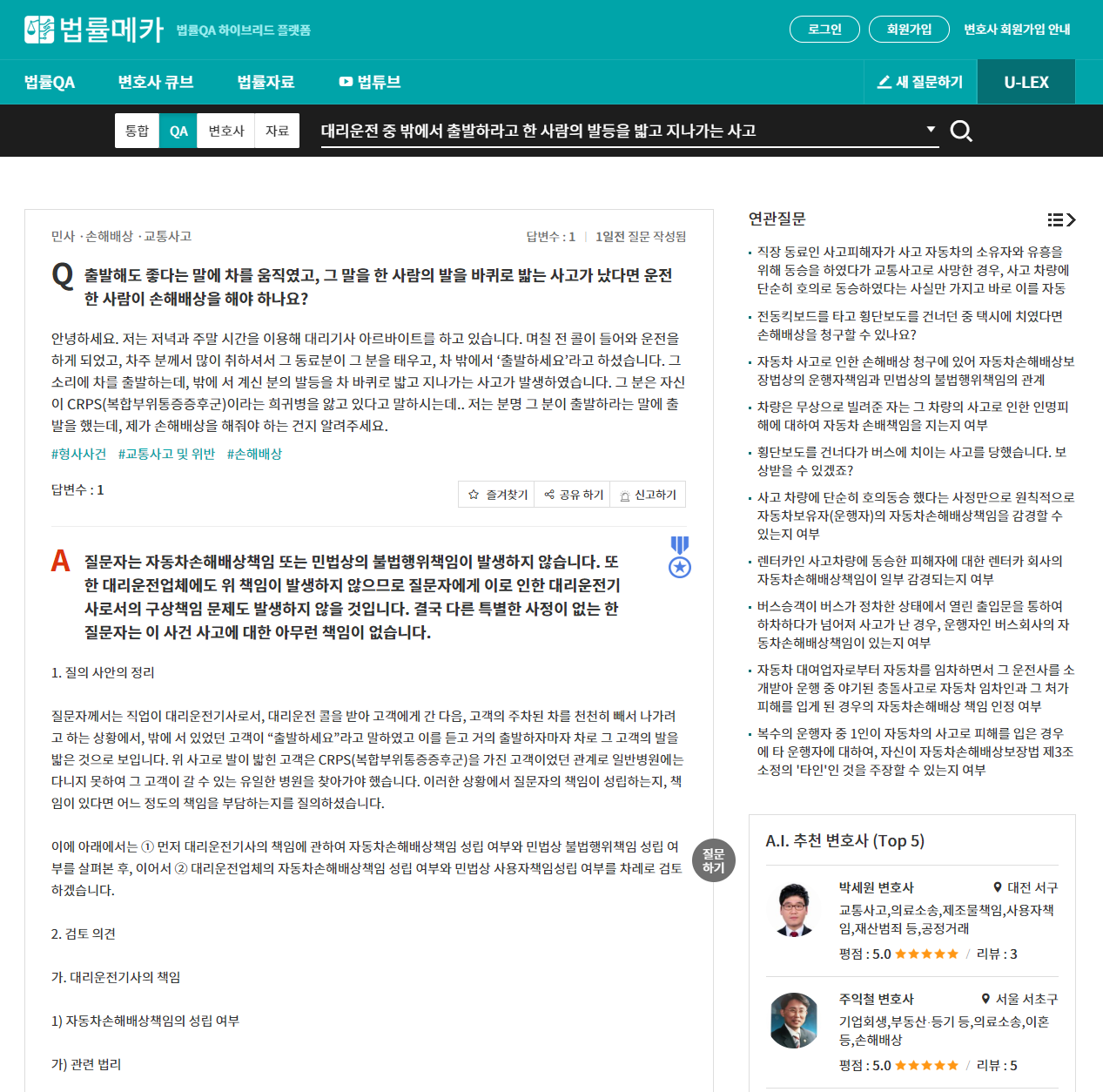
Task: Click the blue medal badge icon
Action: click(680, 556)
